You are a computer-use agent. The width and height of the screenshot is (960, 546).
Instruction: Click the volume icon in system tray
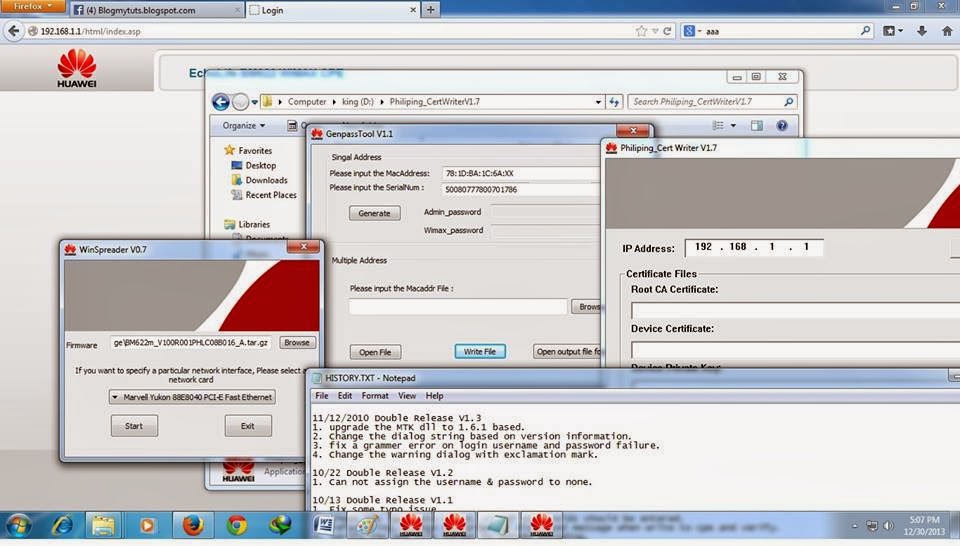point(888,526)
